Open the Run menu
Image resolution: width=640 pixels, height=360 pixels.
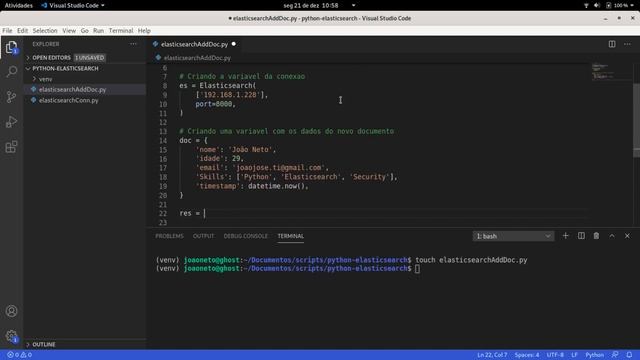point(98,31)
